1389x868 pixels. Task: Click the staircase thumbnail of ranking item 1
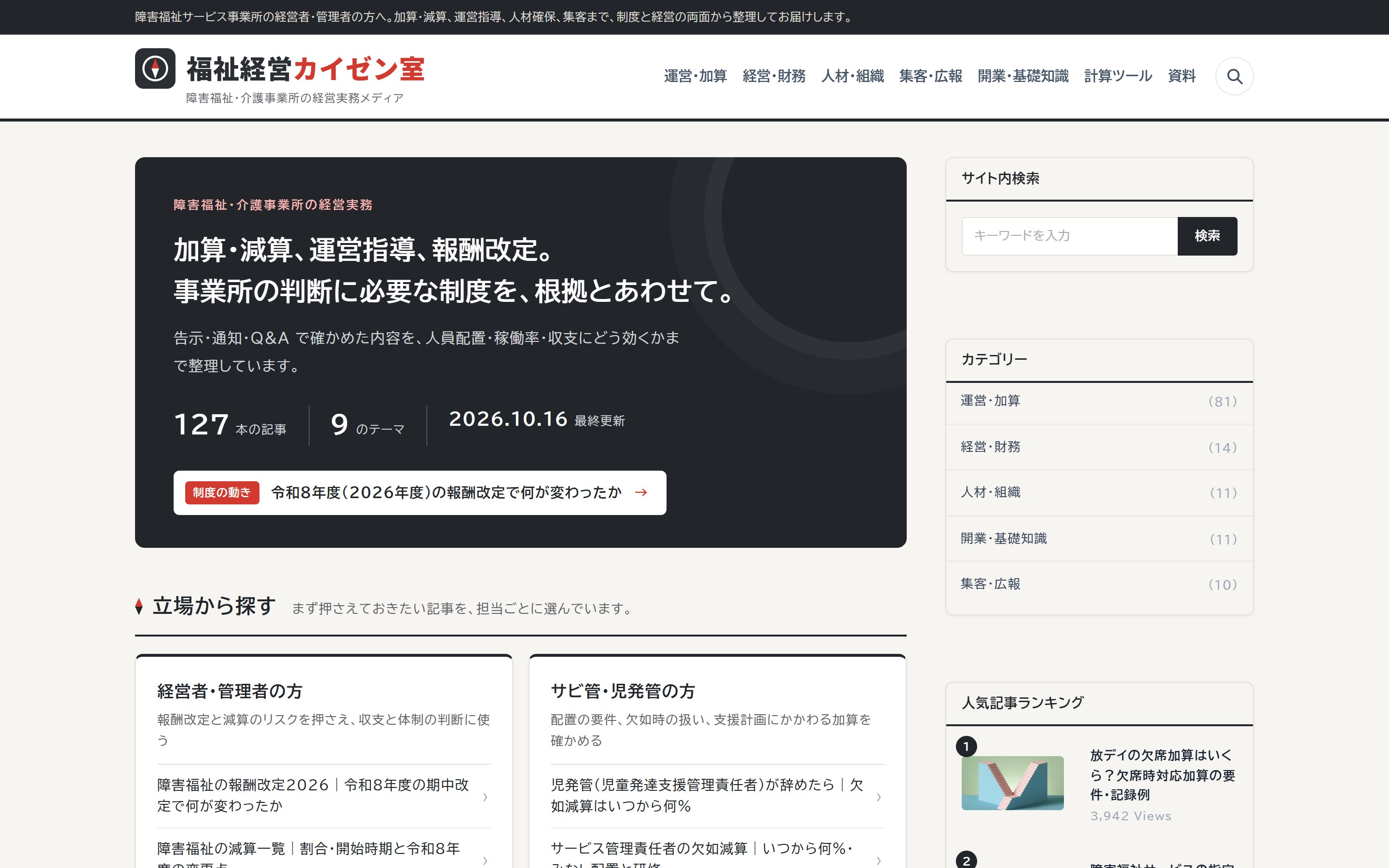pos(1012,783)
